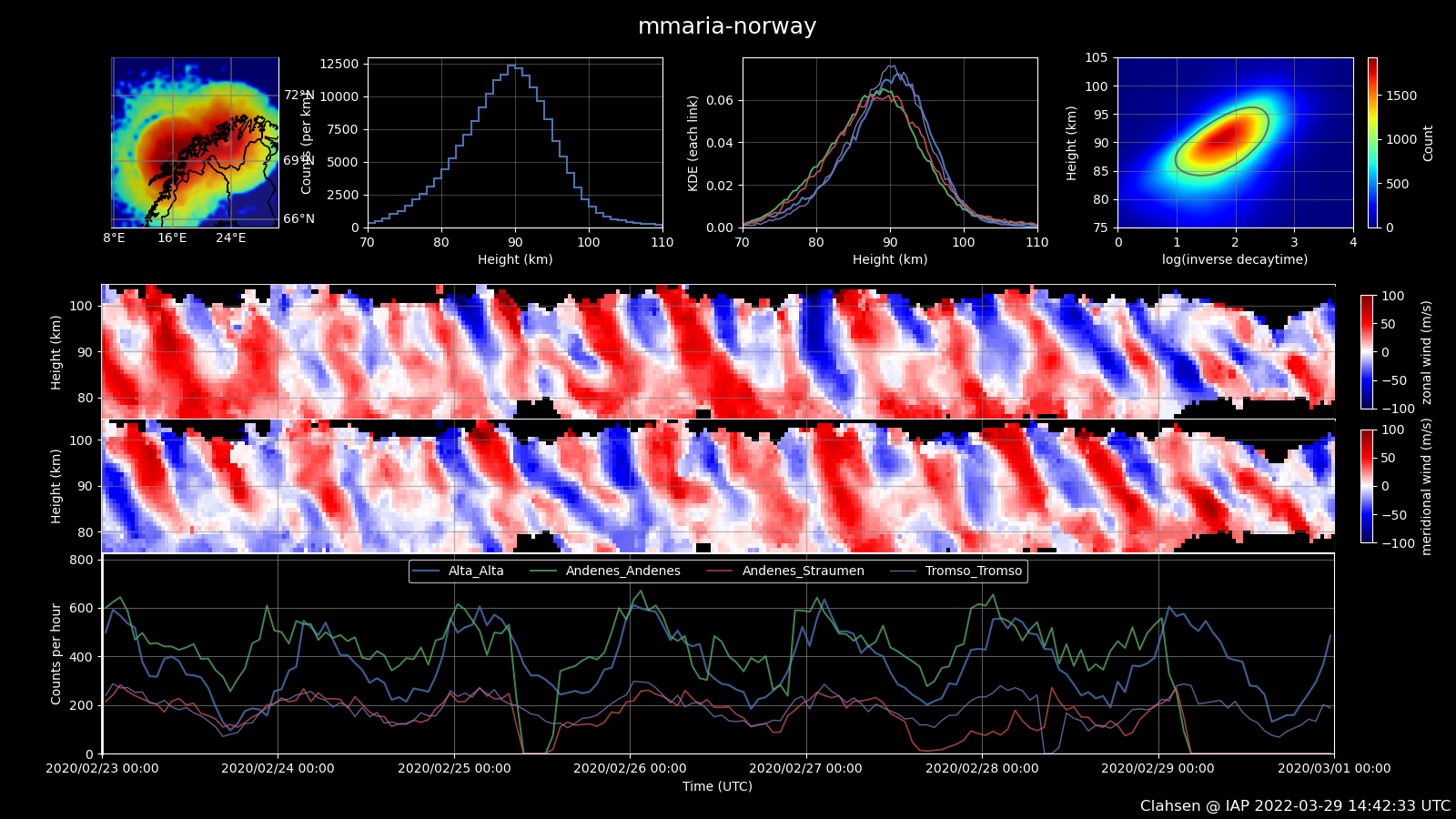Click the '1500' tick on Count colorbar

click(1400, 96)
